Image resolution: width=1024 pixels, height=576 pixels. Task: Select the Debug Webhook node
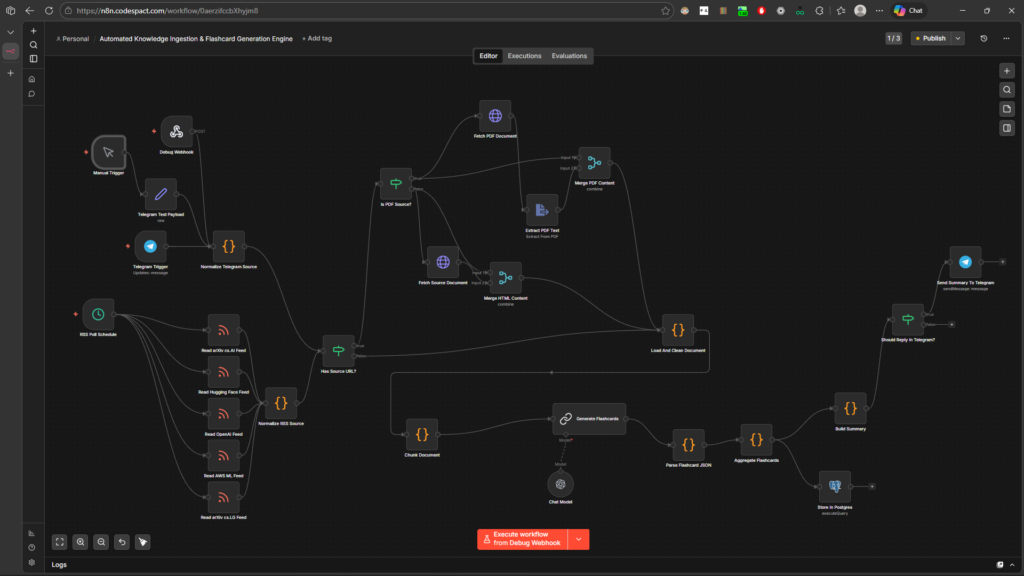pos(176,131)
